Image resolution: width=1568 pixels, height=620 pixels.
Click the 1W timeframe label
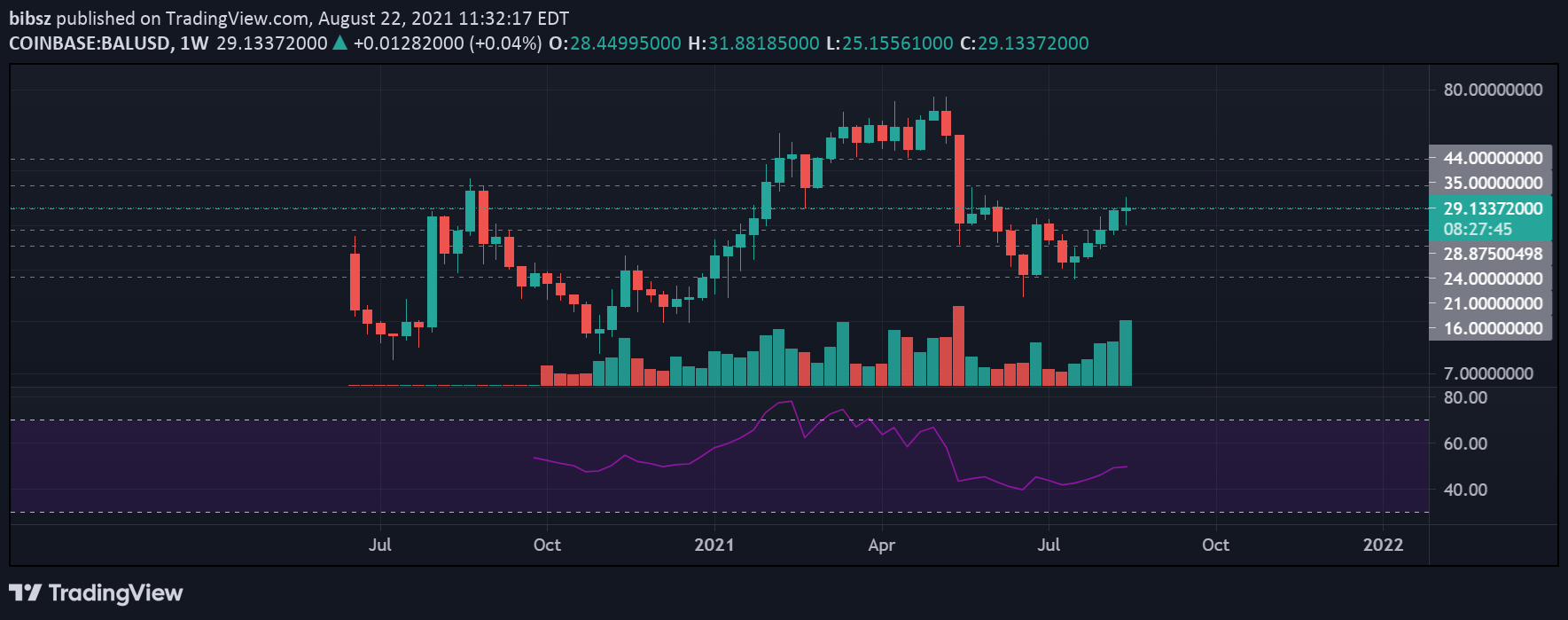point(194,43)
